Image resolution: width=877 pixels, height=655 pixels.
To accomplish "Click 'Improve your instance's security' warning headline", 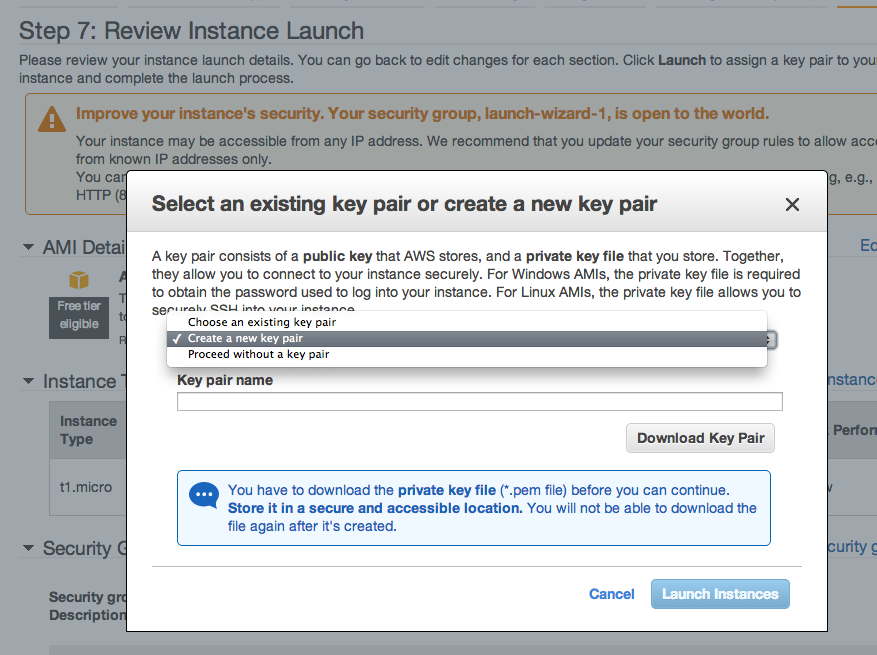I will [x=422, y=114].
